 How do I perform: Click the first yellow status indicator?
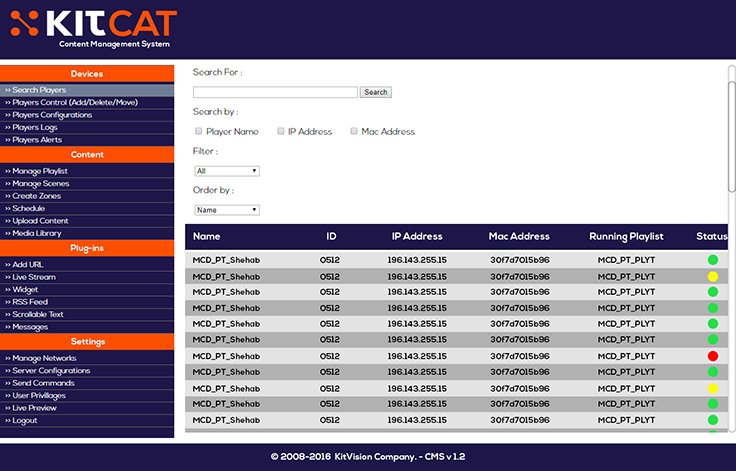[713, 276]
